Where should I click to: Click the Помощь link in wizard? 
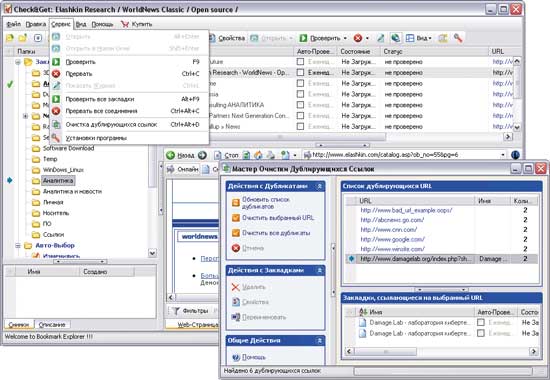[x=254, y=357]
